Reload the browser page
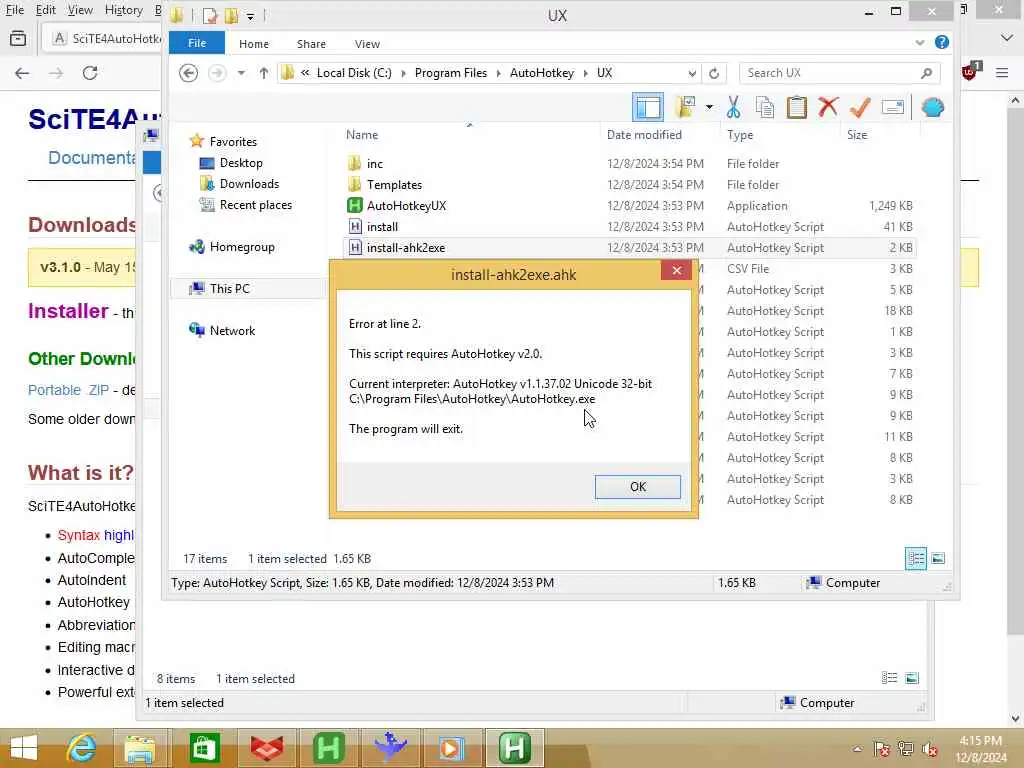Viewport: 1024px width, 768px height. (x=90, y=73)
